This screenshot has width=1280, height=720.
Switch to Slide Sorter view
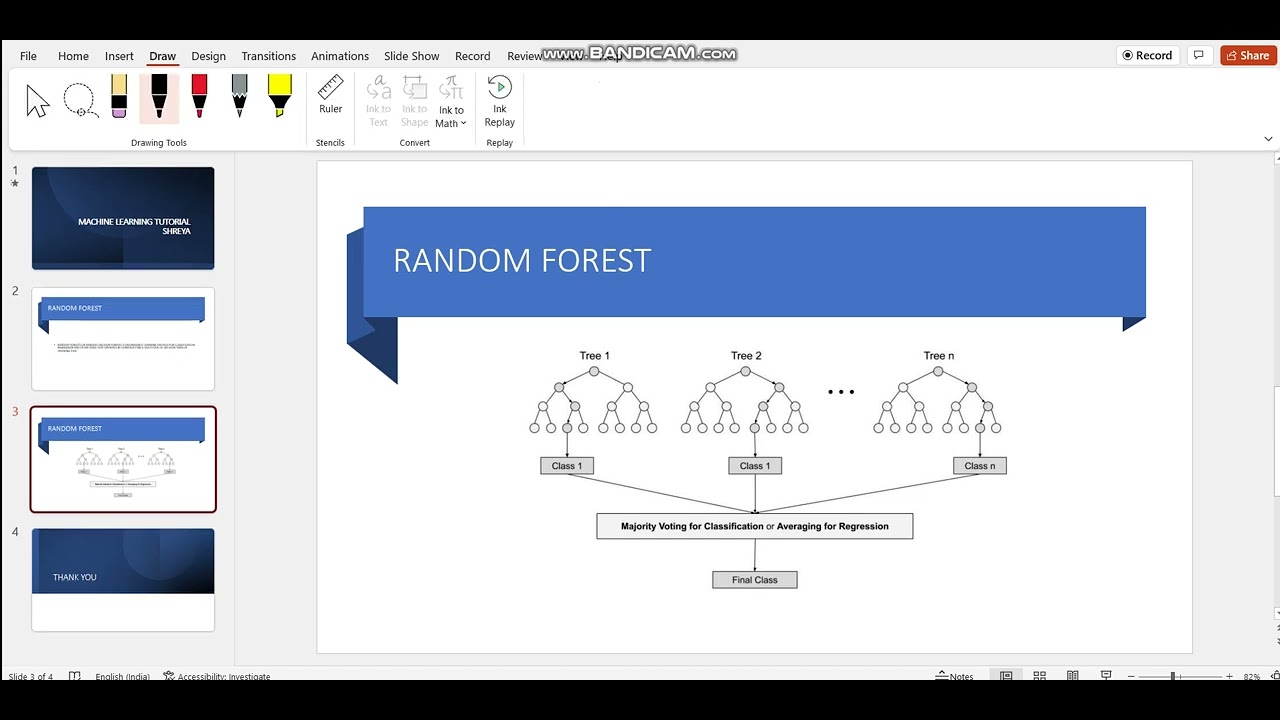pos(1039,676)
